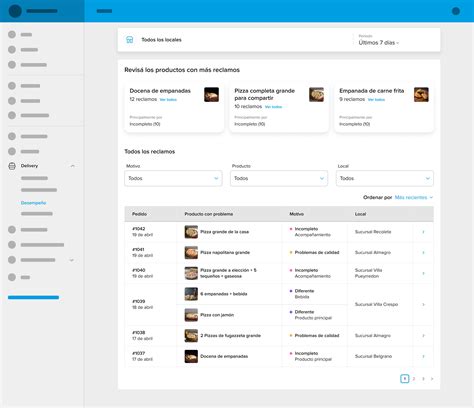Open details arrow for order #1042
Image resolution: width=474 pixels, height=408 pixels.
423,232
